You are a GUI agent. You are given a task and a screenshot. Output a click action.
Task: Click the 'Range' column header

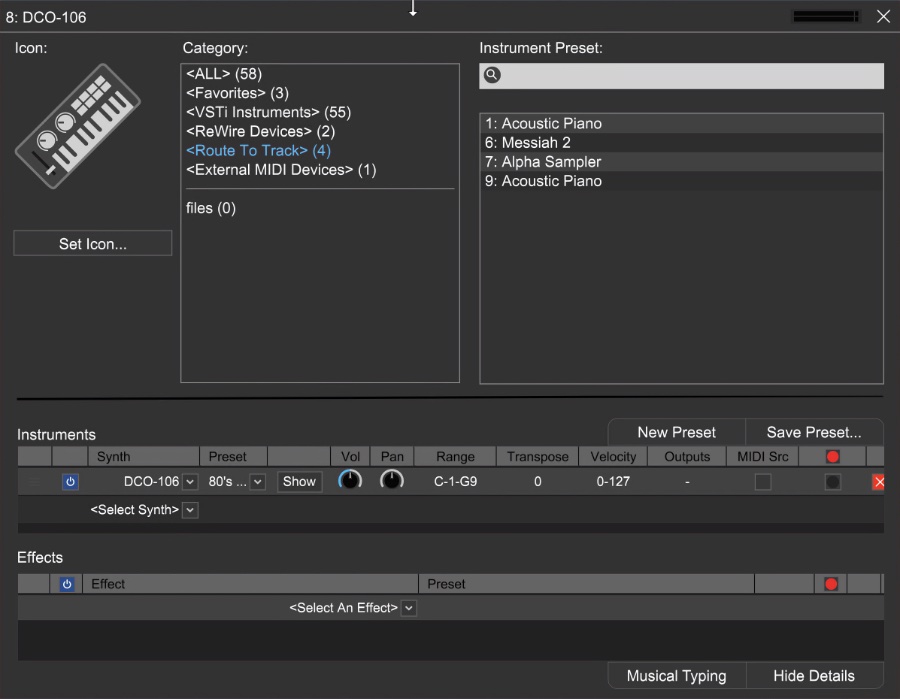[455, 457]
